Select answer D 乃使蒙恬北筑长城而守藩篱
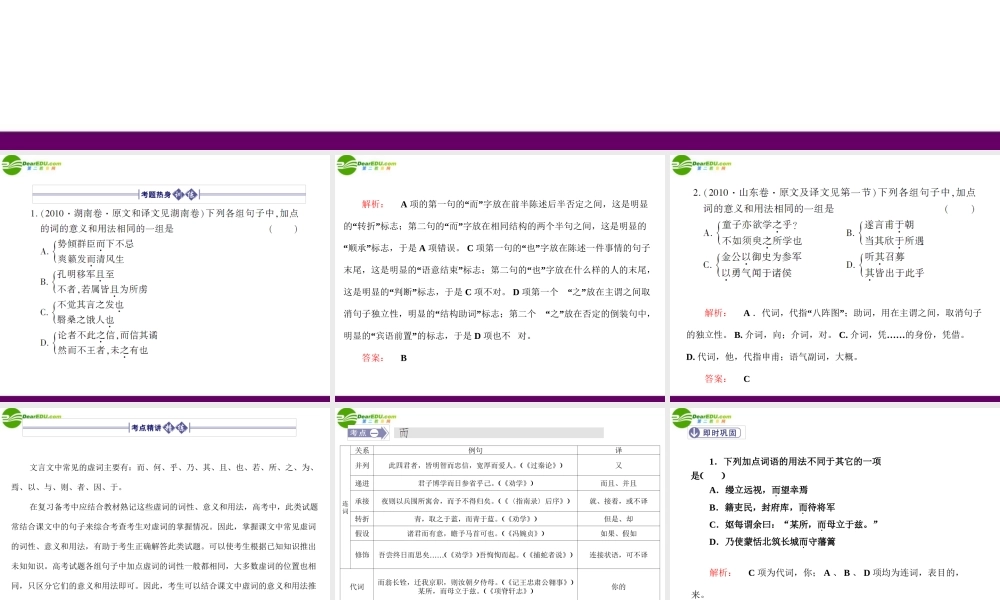 (x=772, y=541)
